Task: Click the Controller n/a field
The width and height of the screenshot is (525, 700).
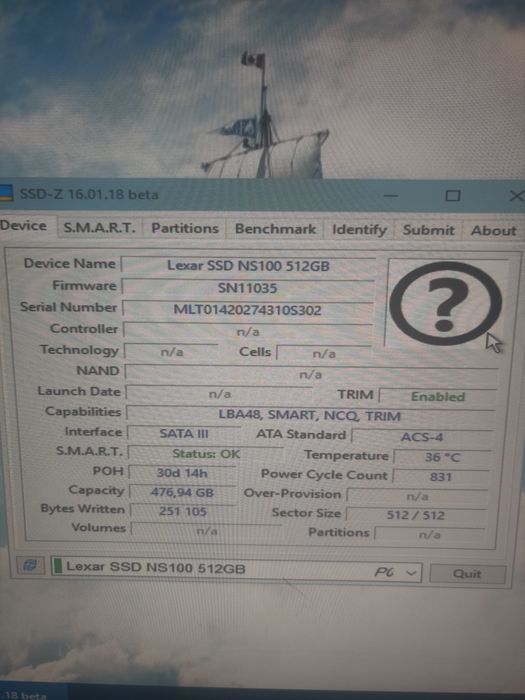Action: (x=248, y=331)
